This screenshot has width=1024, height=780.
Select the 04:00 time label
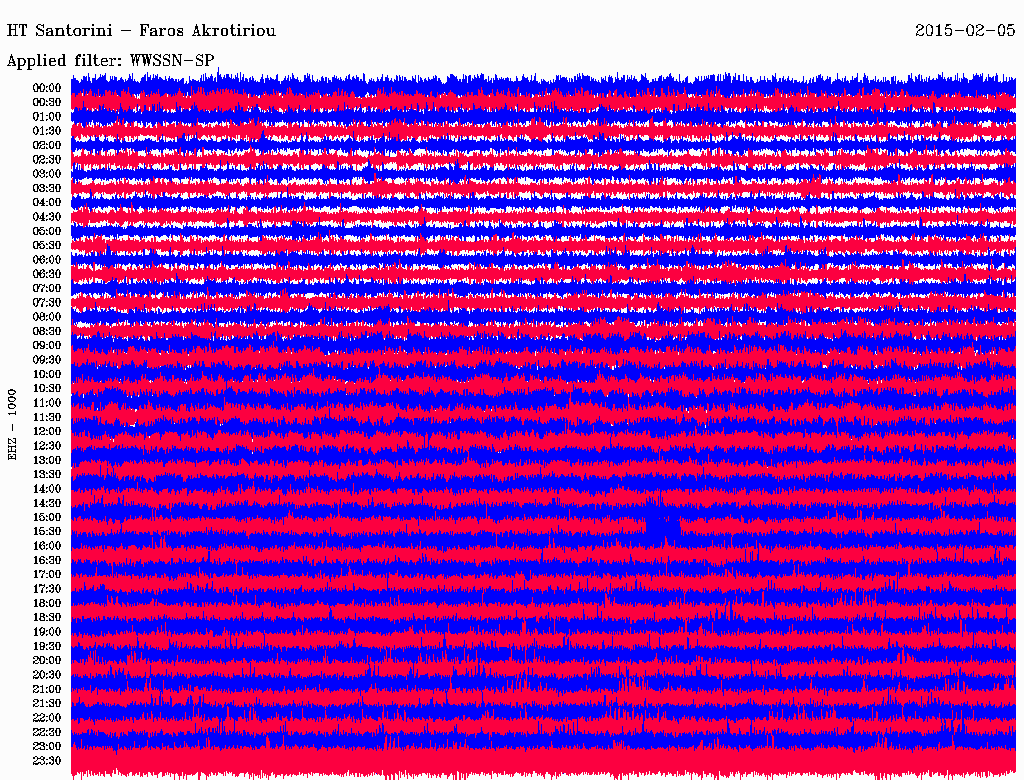coord(46,203)
